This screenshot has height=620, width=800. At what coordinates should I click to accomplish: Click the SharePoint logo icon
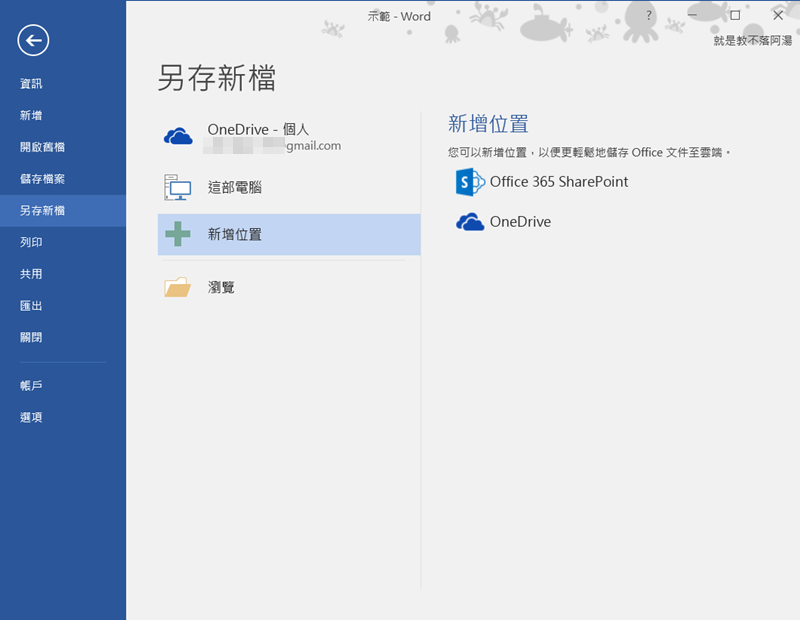(x=470, y=182)
